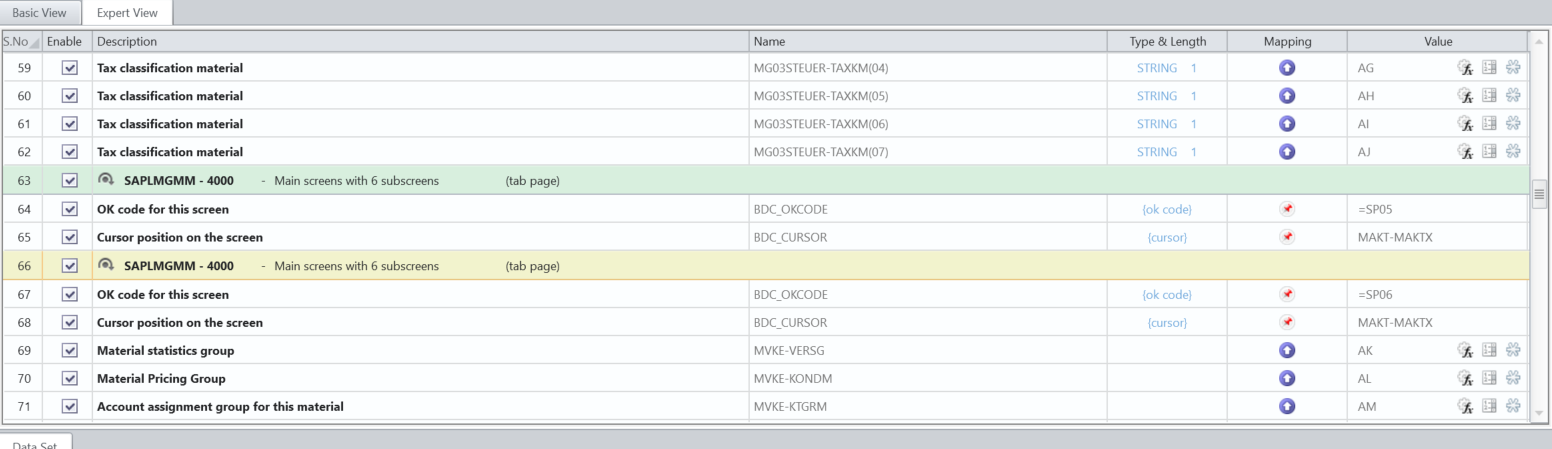The width and height of the screenshot is (1552, 449).
Task: Click the S.No column sort arrow
Action: coord(35,43)
